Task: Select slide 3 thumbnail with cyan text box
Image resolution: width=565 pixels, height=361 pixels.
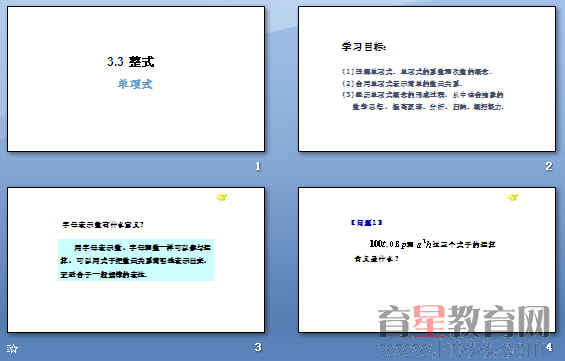Action: [136, 260]
